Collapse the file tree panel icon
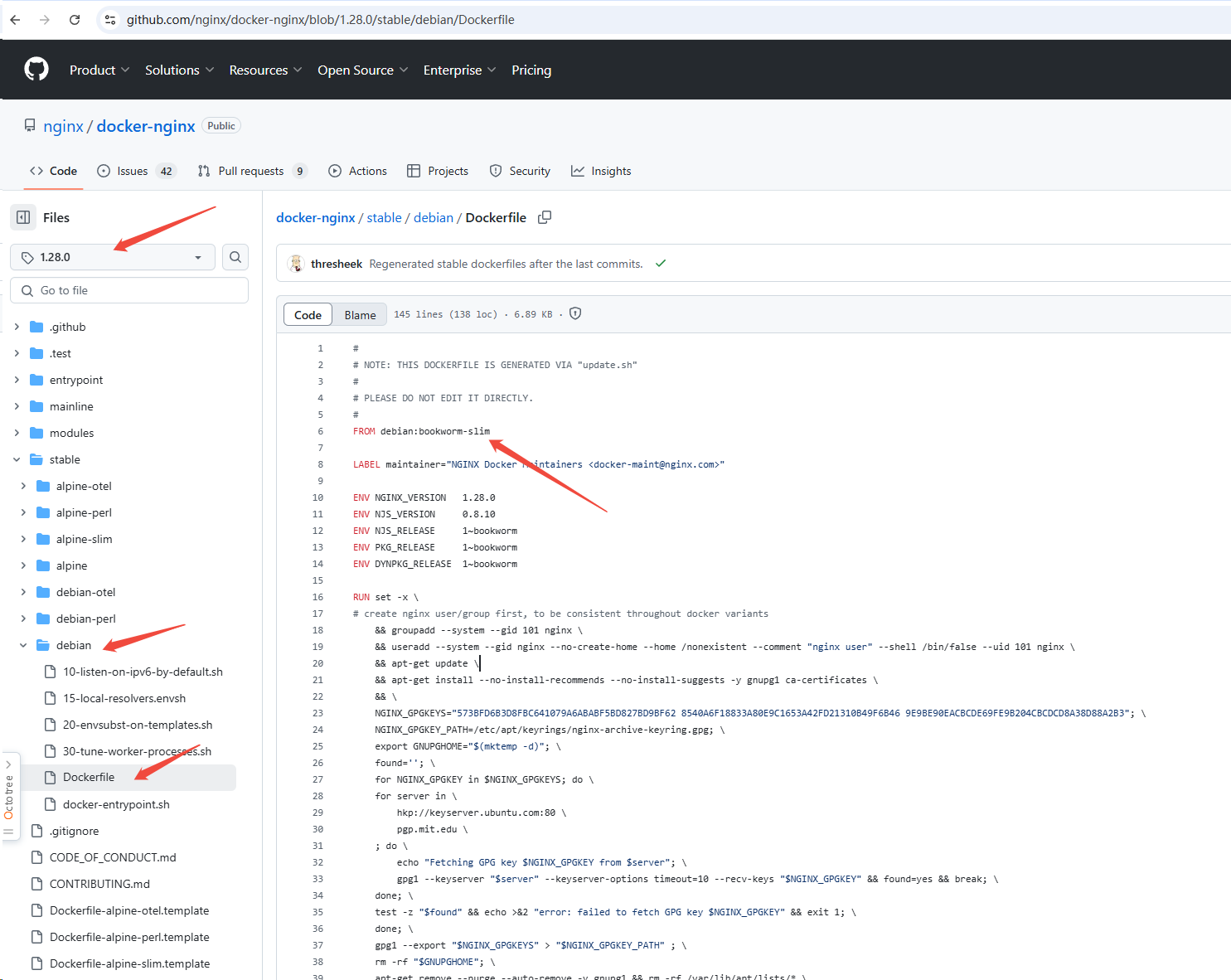Image resolution: width=1231 pixels, height=980 pixels. point(23,217)
